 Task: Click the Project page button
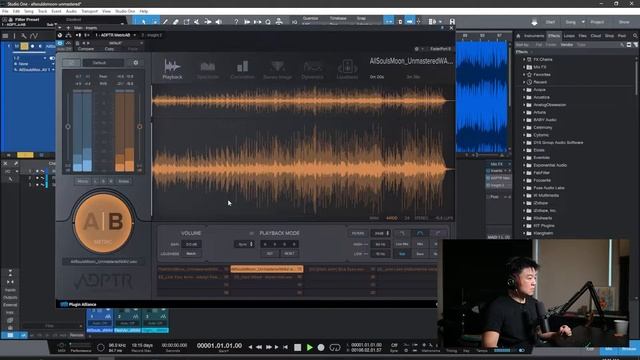click(x=597, y=22)
